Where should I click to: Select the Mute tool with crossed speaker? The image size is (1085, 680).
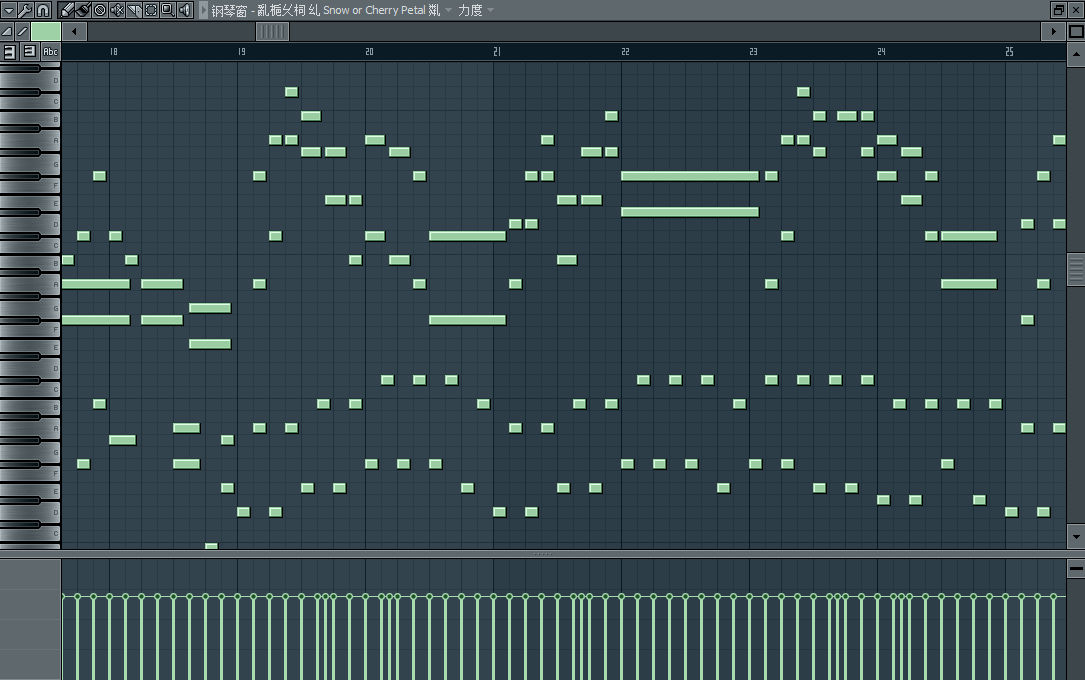click(x=117, y=10)
